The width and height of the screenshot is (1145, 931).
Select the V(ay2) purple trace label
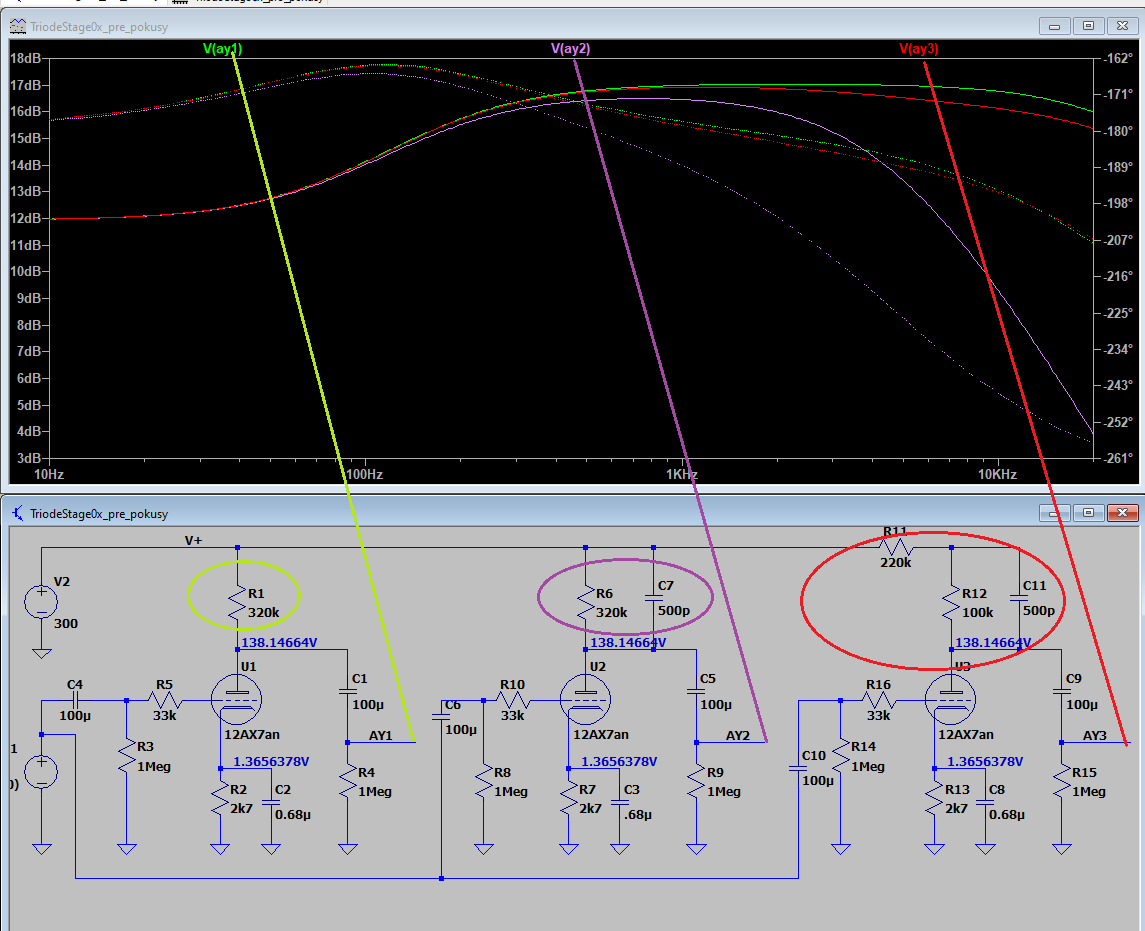pos(570,48)
